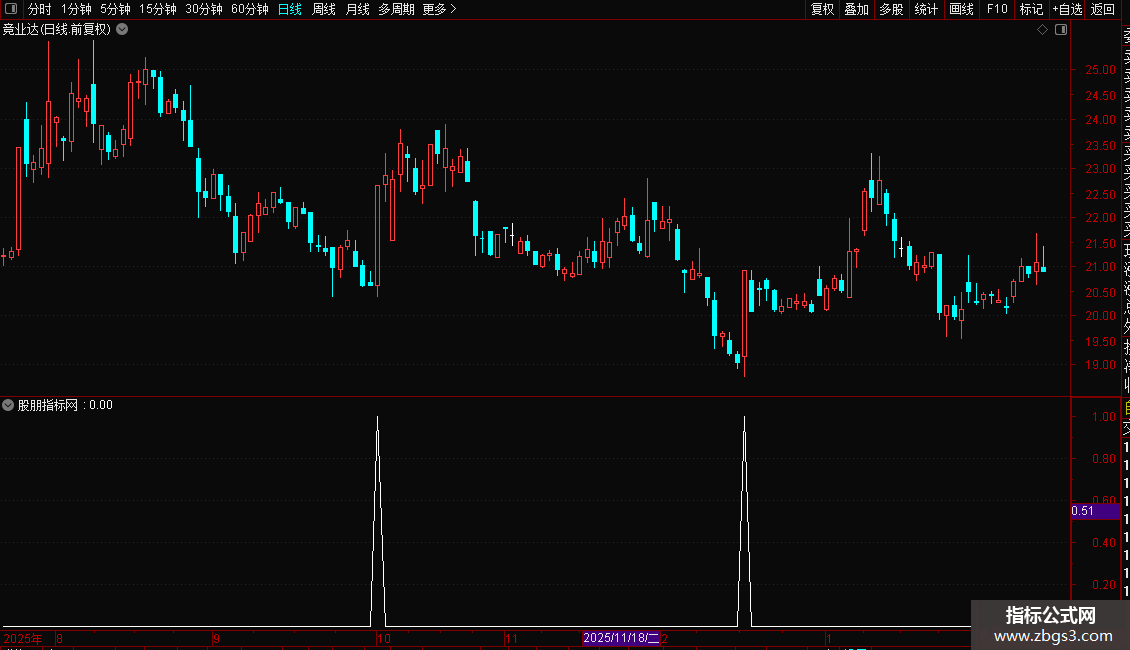
Task: Switch to 周线 weekly chart
Action: (x=324, y=9)
